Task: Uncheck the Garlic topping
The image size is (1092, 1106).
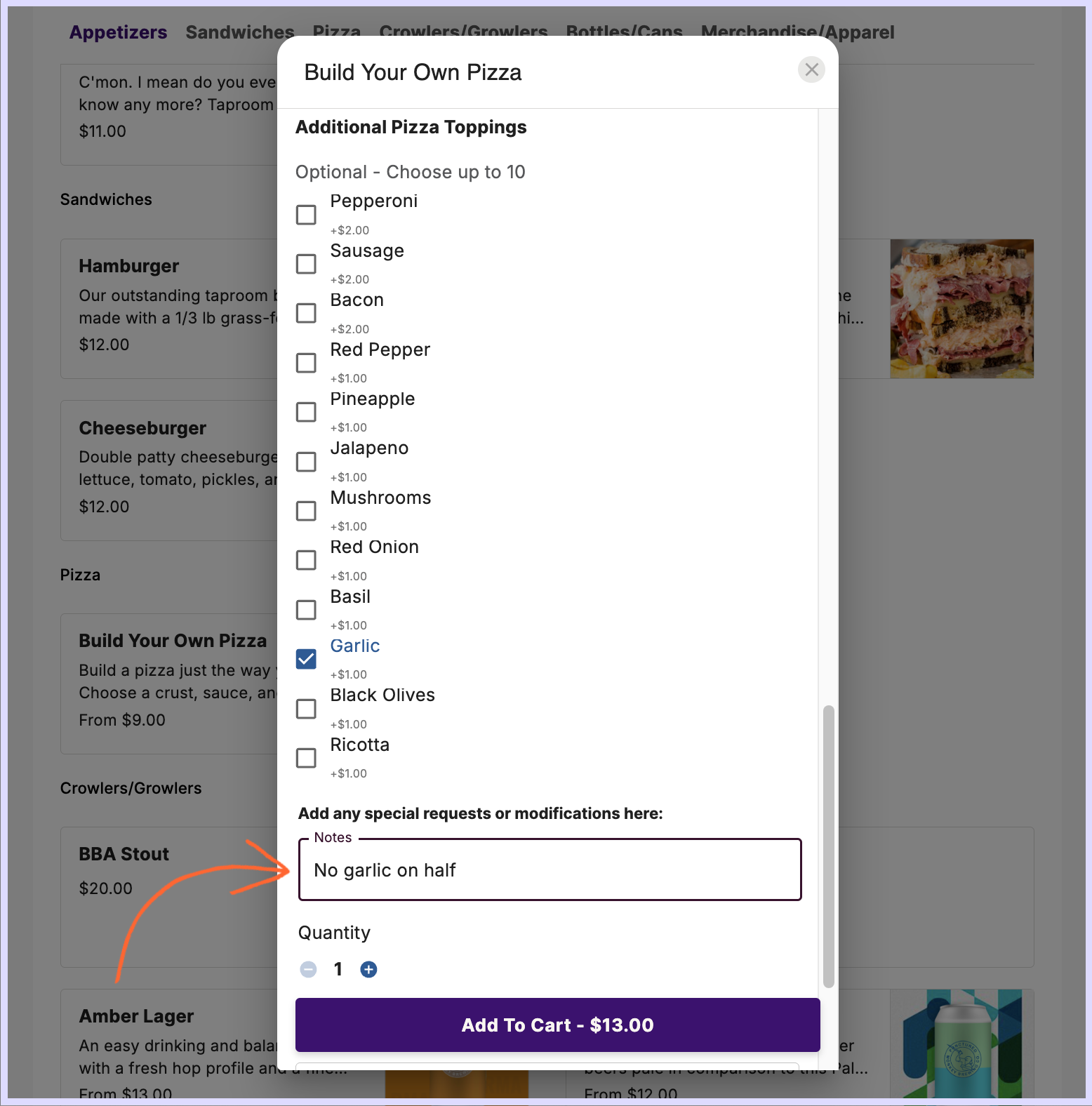Action: click(x=306, y=659)
